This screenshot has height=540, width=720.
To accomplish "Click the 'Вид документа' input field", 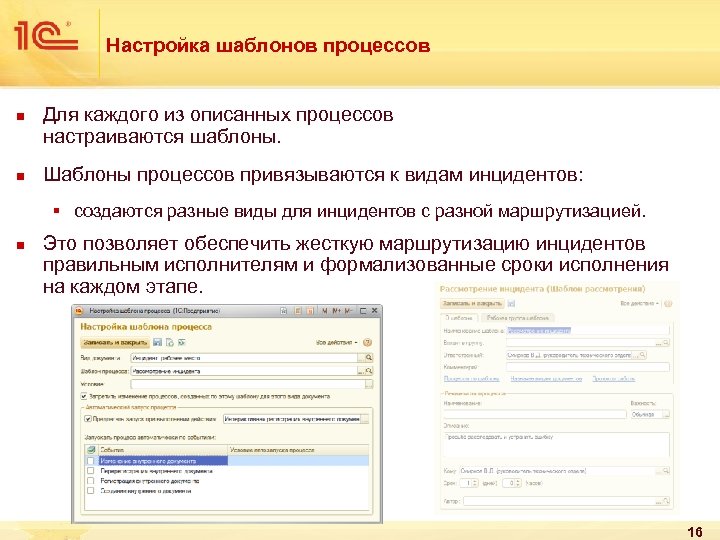I will coord(244,358).
